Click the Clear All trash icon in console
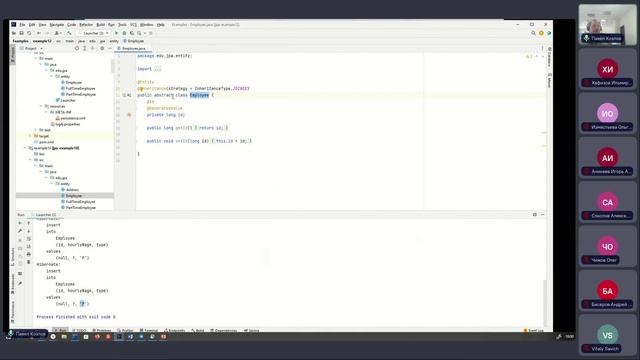 pos(29,262)
